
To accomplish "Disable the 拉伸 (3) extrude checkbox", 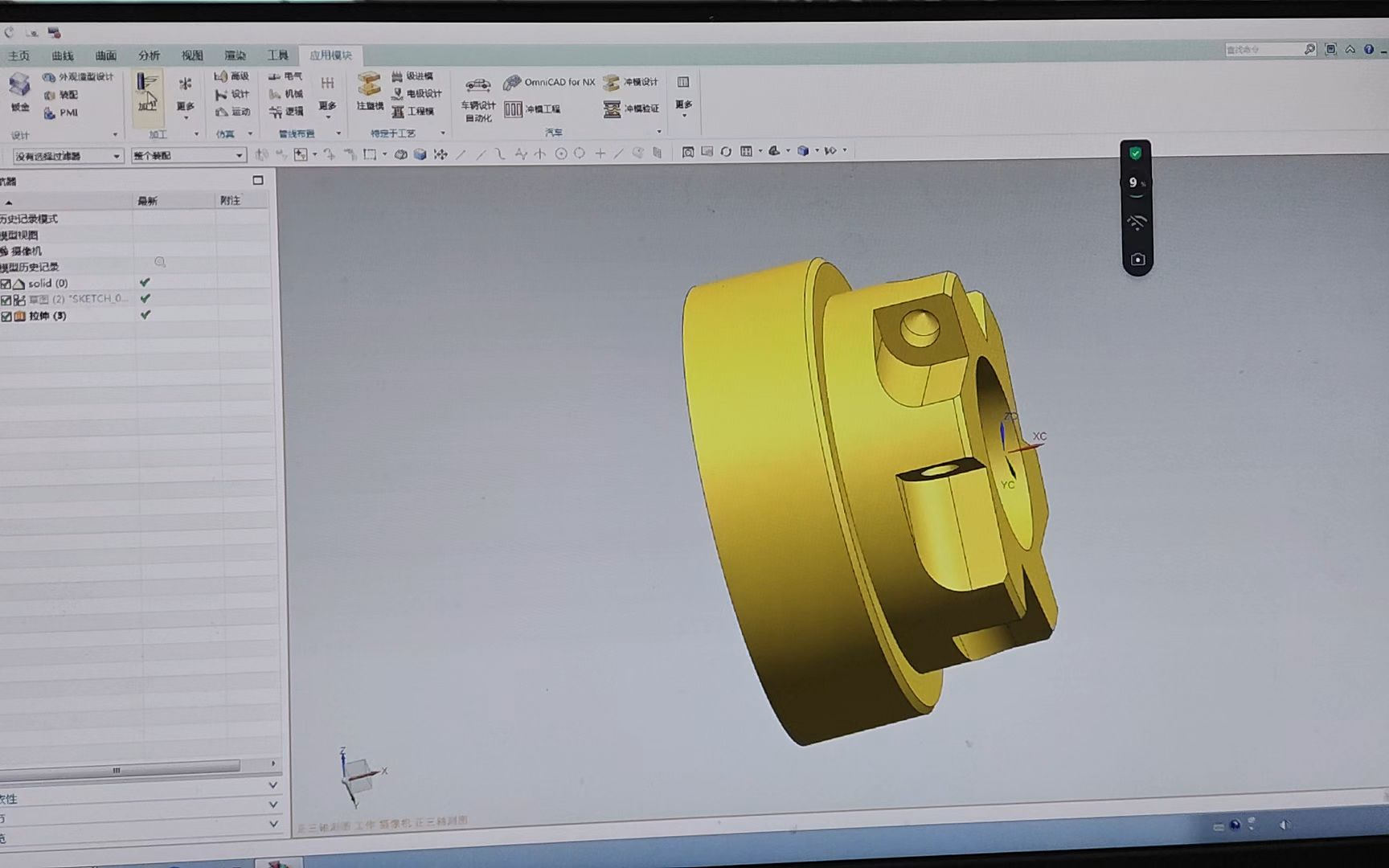I will 6,317.
